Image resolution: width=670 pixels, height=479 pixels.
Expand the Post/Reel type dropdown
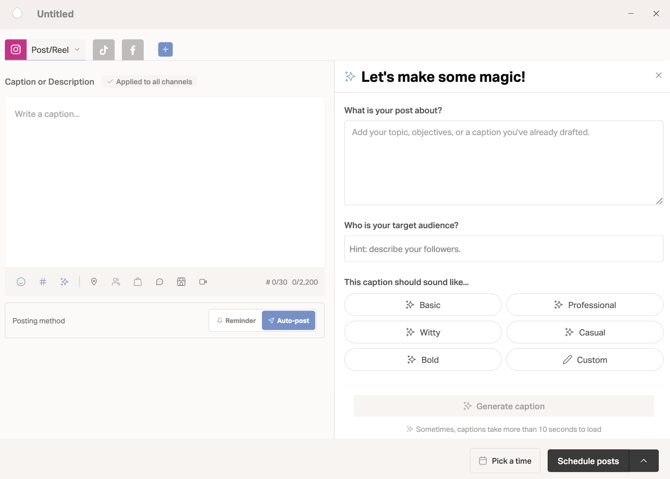point(56,50)
